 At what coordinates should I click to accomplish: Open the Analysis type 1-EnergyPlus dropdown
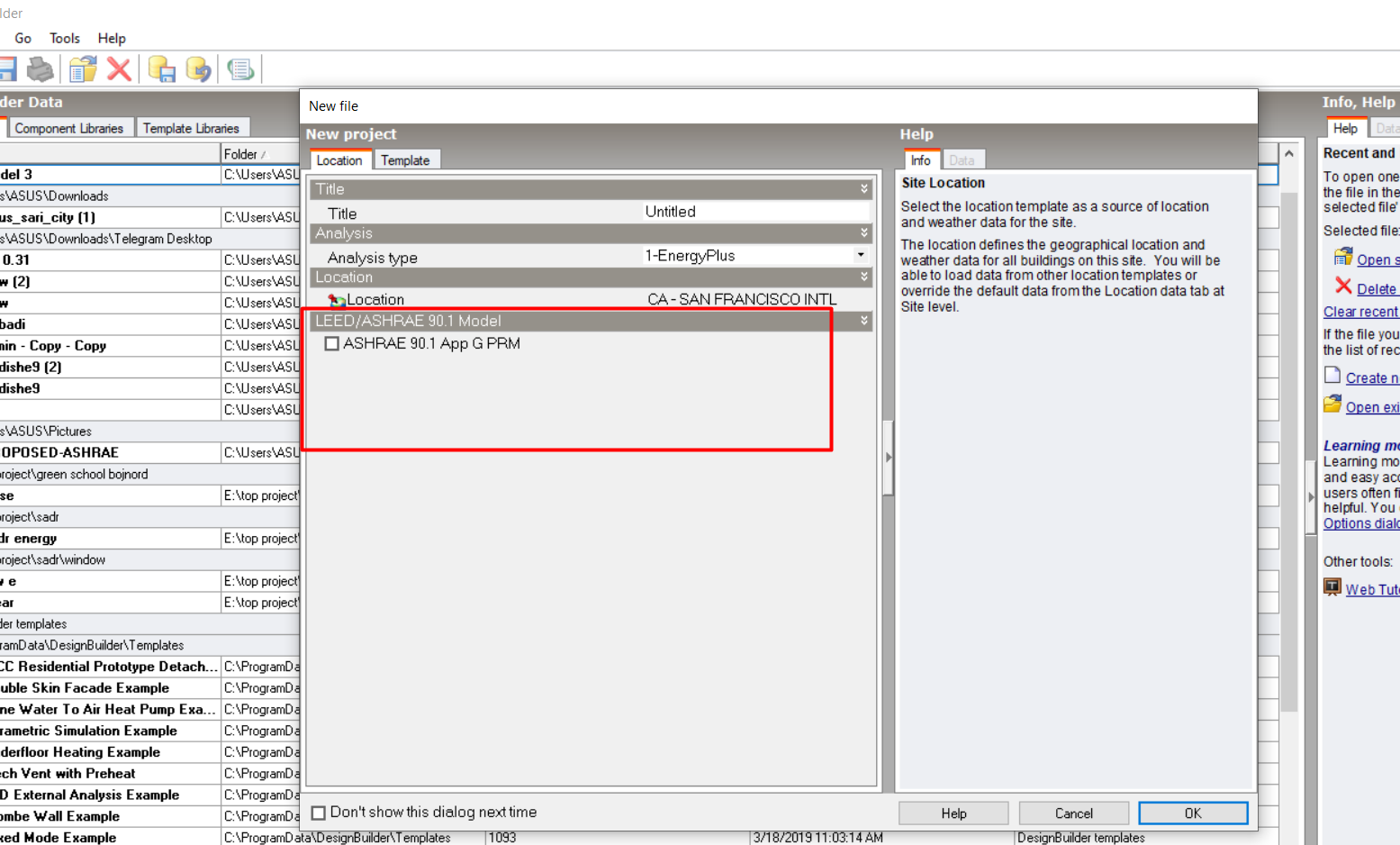tap(861, 256)
